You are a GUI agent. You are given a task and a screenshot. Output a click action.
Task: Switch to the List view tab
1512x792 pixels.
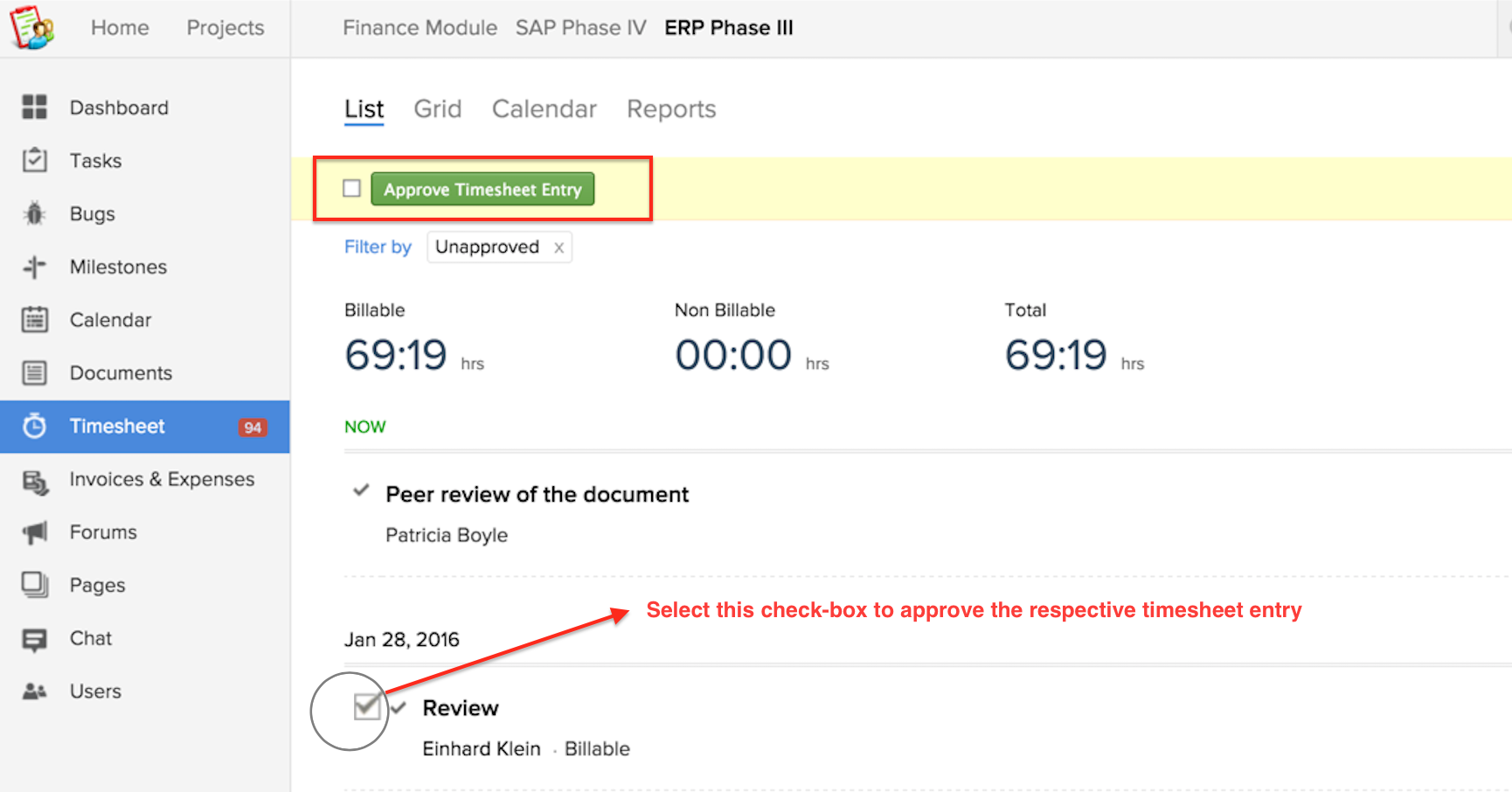pos(364,109)
